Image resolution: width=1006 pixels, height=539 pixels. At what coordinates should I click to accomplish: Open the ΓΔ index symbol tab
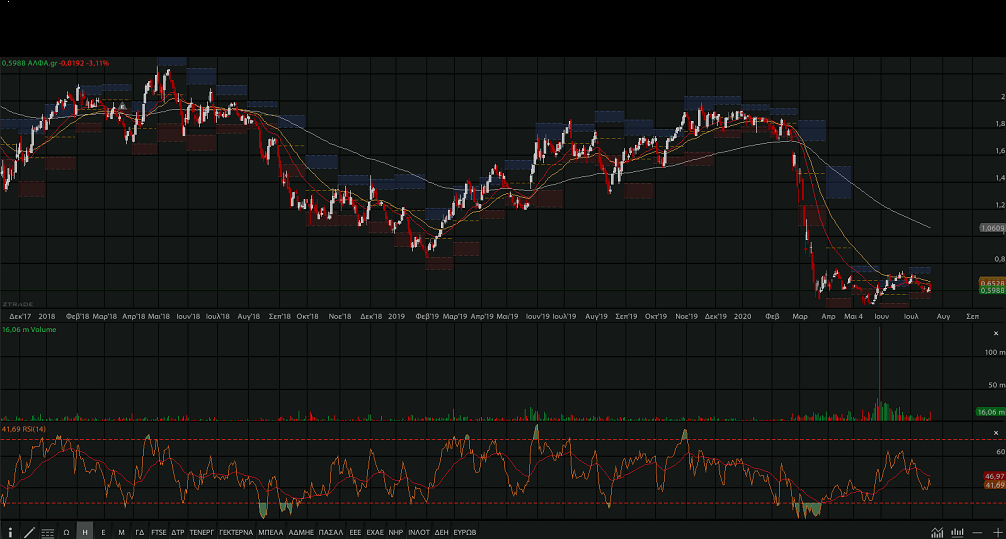140,532
